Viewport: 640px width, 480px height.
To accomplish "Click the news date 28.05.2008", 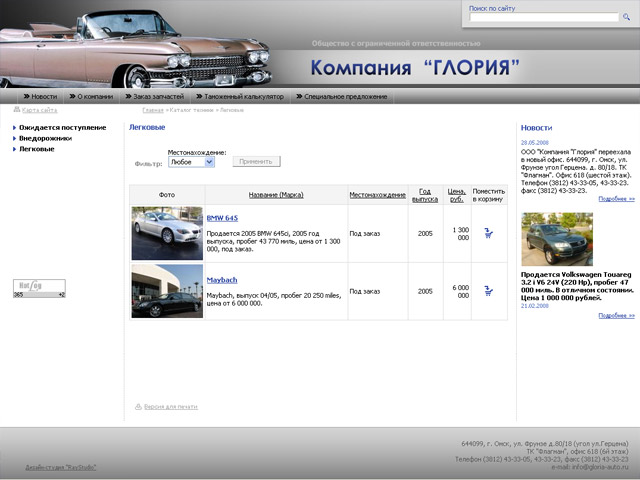I will pyautogui.click(x=535, y=143).
